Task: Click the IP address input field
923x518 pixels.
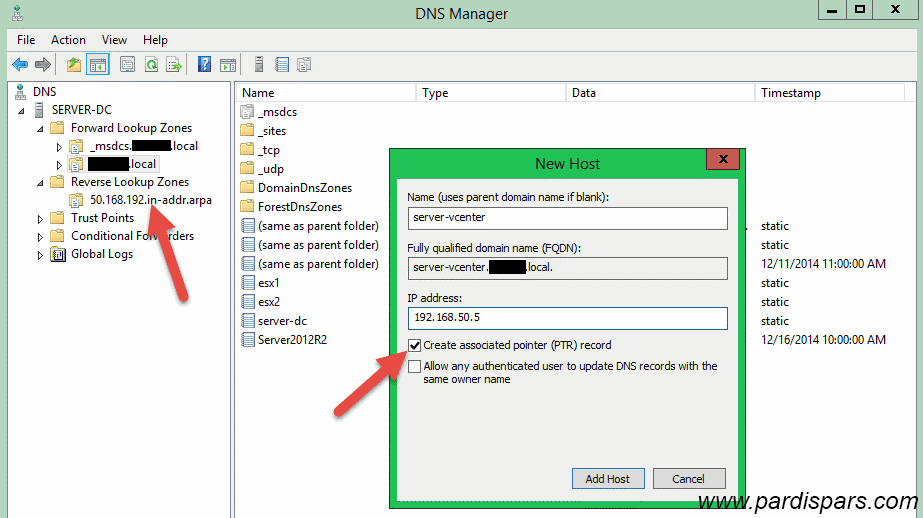Action: pyautogui.click(x=567, y=318)
